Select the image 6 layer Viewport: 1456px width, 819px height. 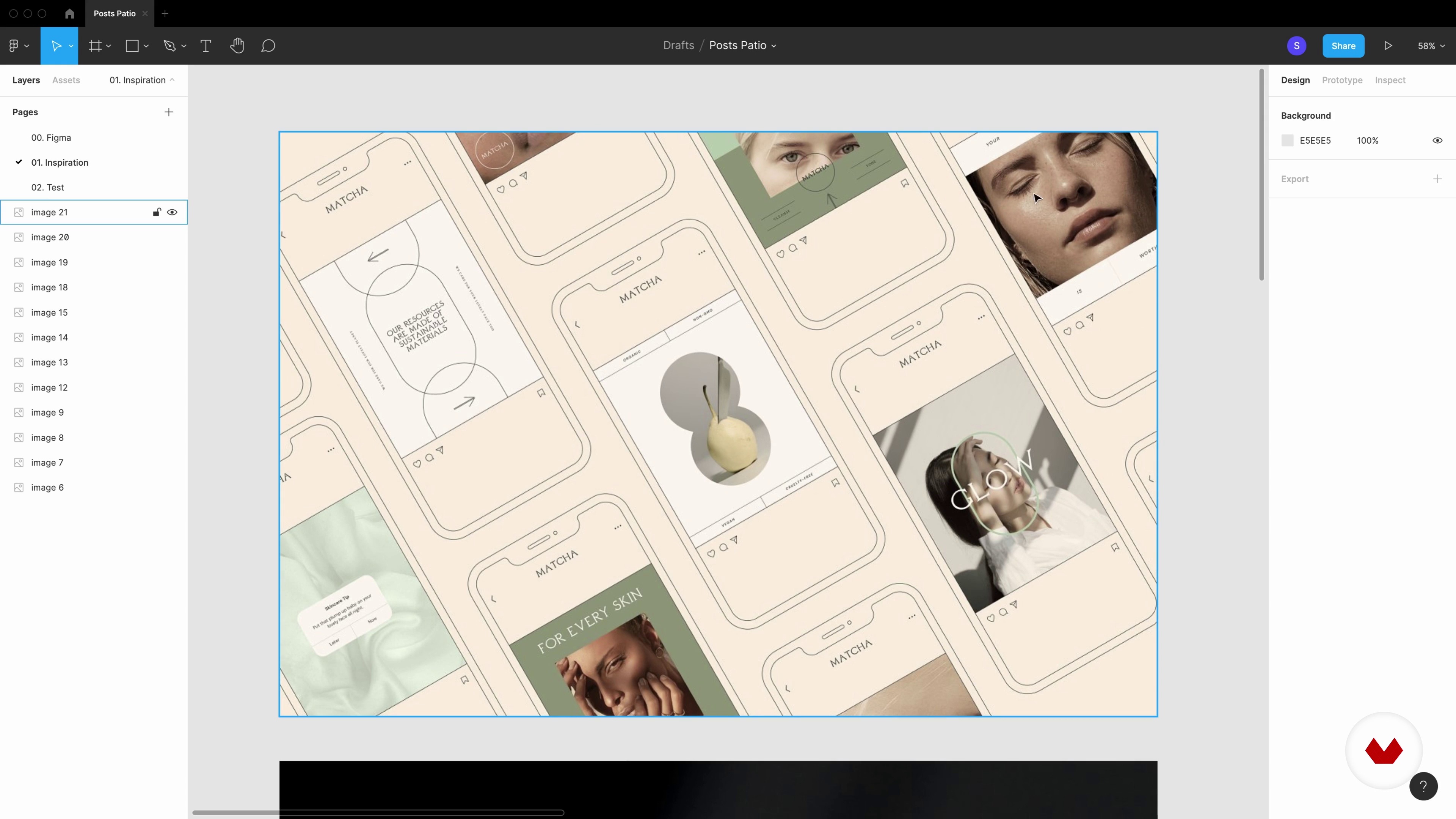[x=94, y=488]
